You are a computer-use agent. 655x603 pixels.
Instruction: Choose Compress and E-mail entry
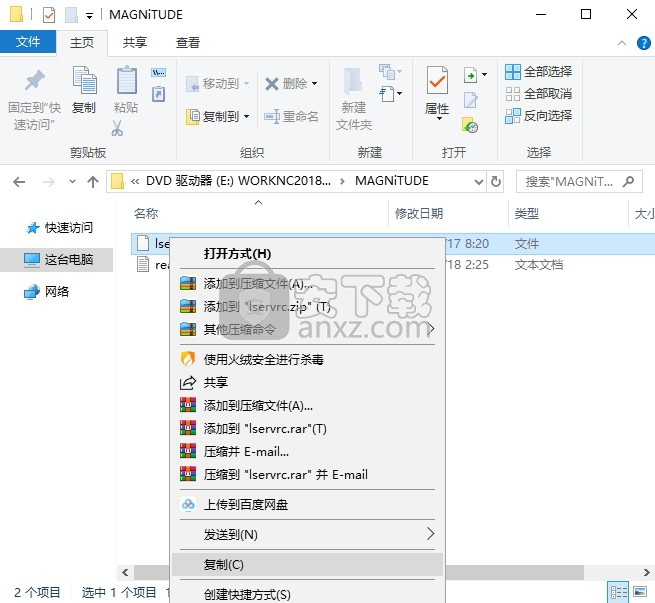[307, 451]
